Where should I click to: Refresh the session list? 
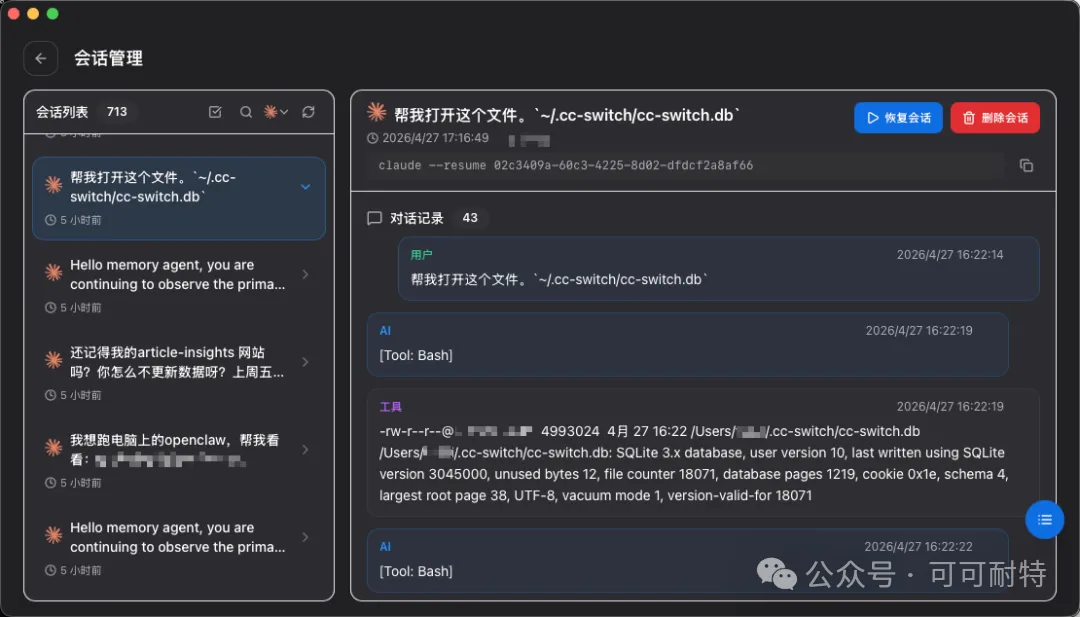(309, 112)
